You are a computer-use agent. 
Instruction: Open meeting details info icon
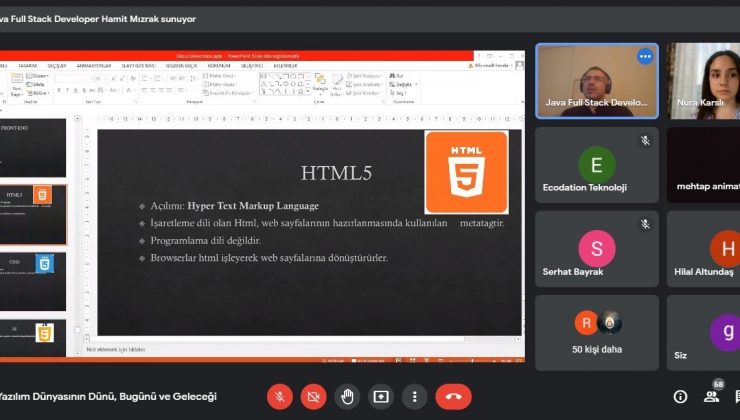point(680,397)
